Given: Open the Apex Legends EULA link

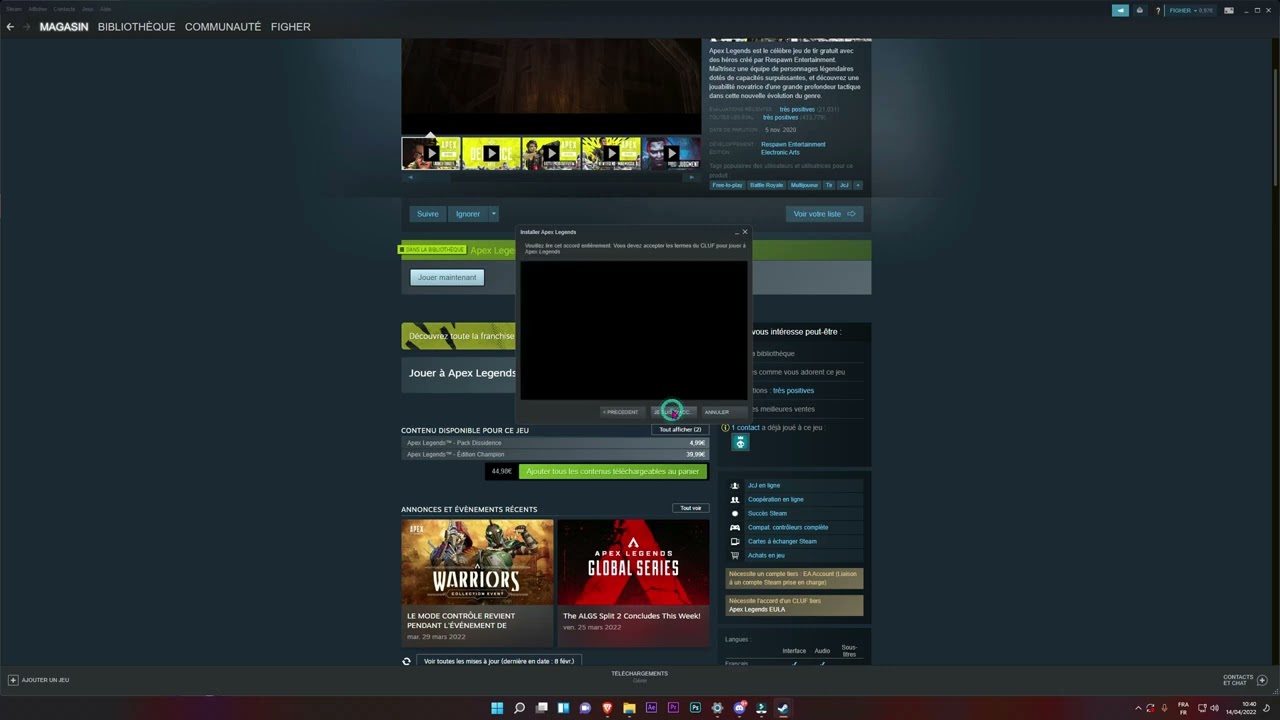Looking at the screenshot, I should (757, 608).
